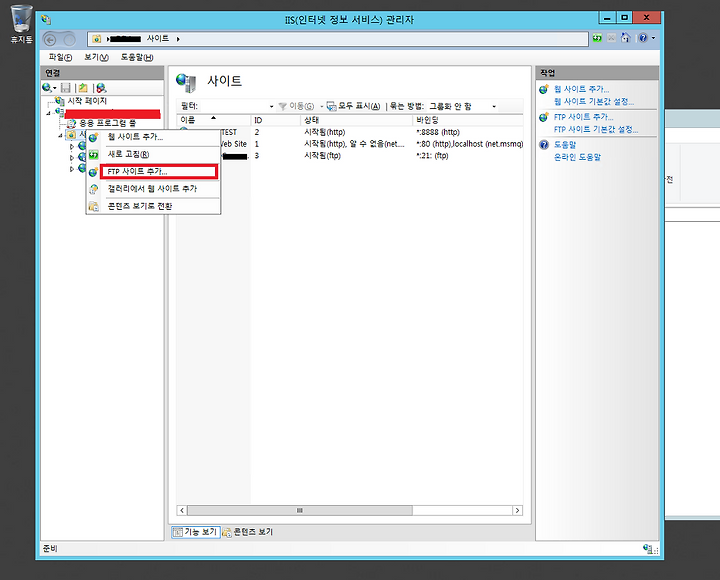Click 웹 사이트 기본값 설정 link
Screen dimensions: 720x580
pos(594,101)
